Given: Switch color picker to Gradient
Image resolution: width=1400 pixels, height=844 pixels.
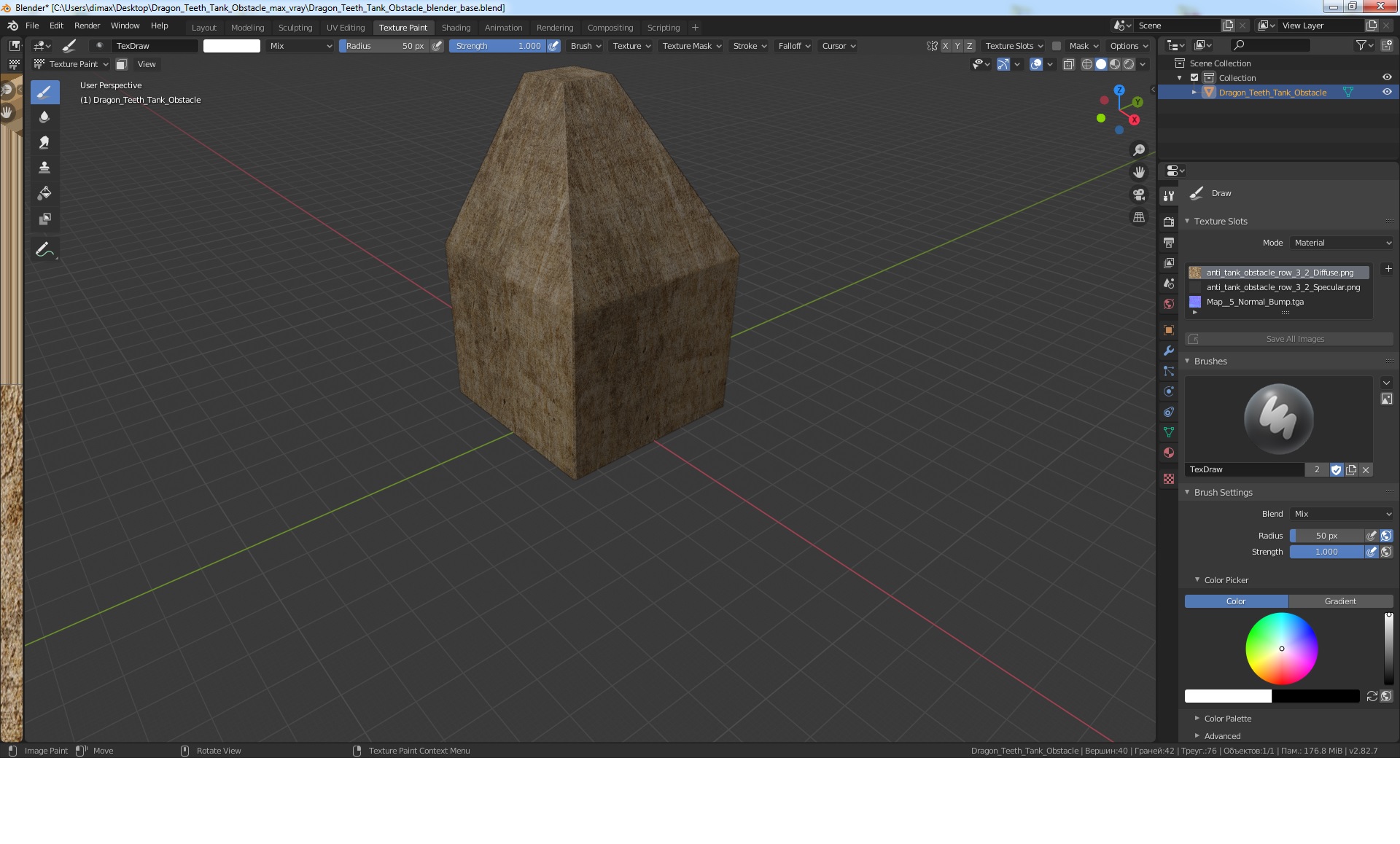Looking at the screenshot, I should [1340, 601].
